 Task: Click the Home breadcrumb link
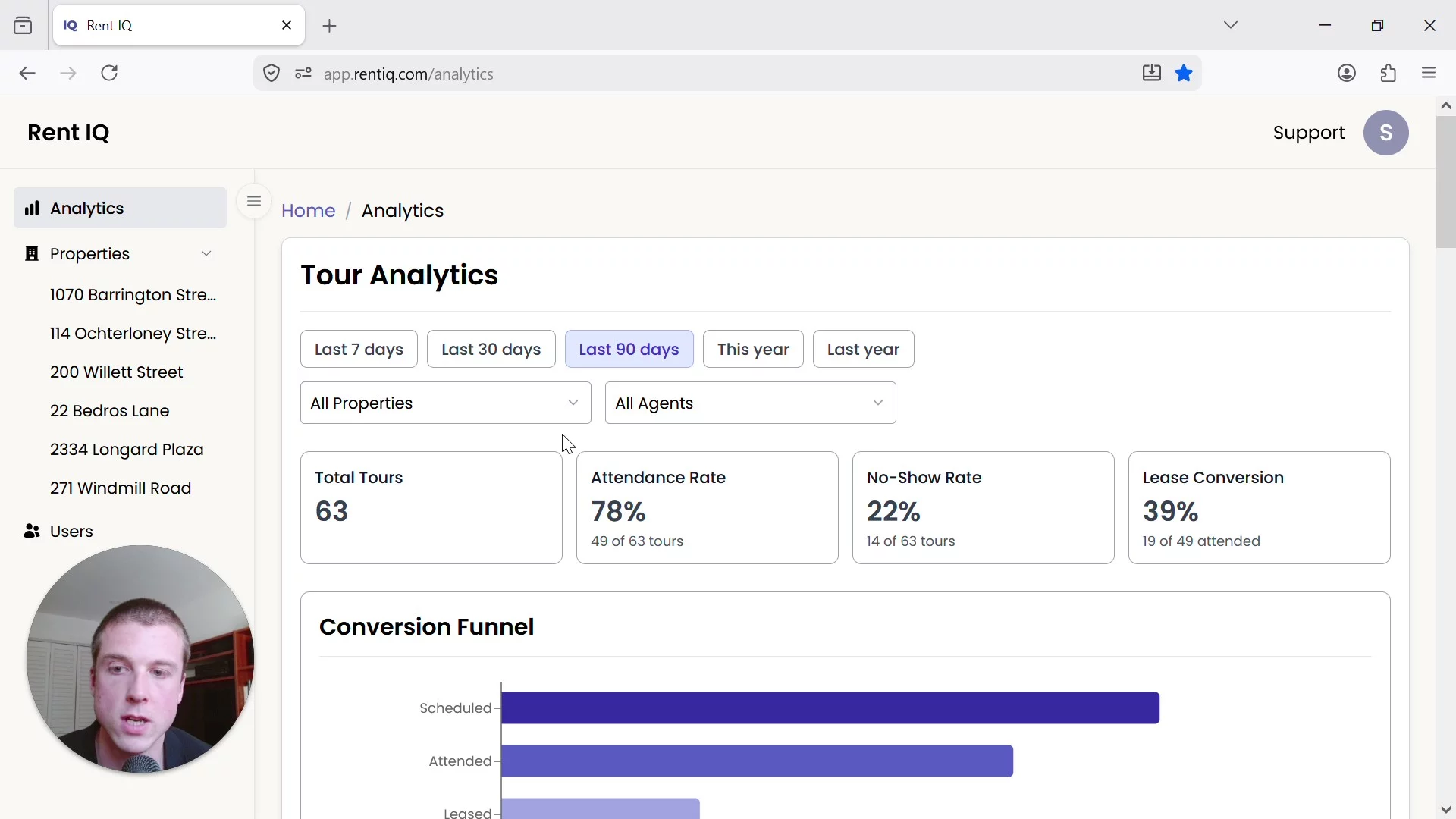click(x=308, y=211)
